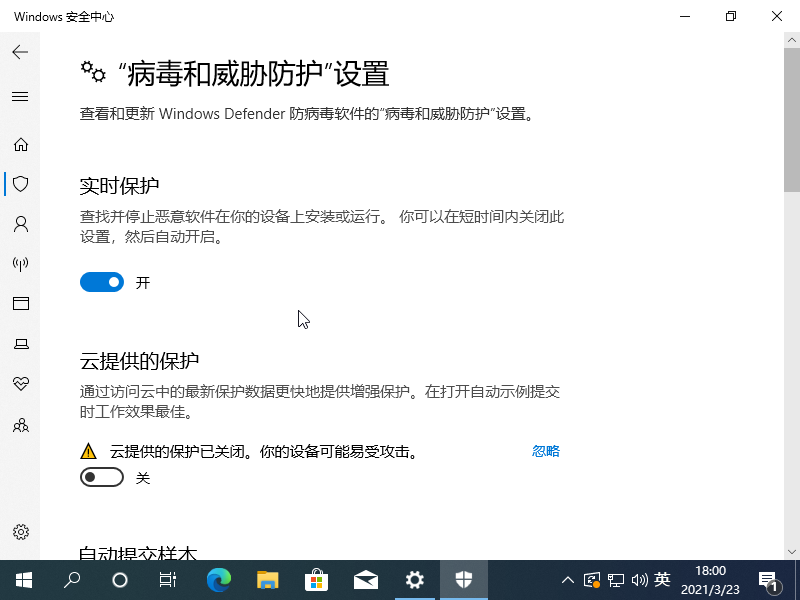800x600 pixels.
Task: Disable 实时保护 toggle
Action: (x=101, y=282)
